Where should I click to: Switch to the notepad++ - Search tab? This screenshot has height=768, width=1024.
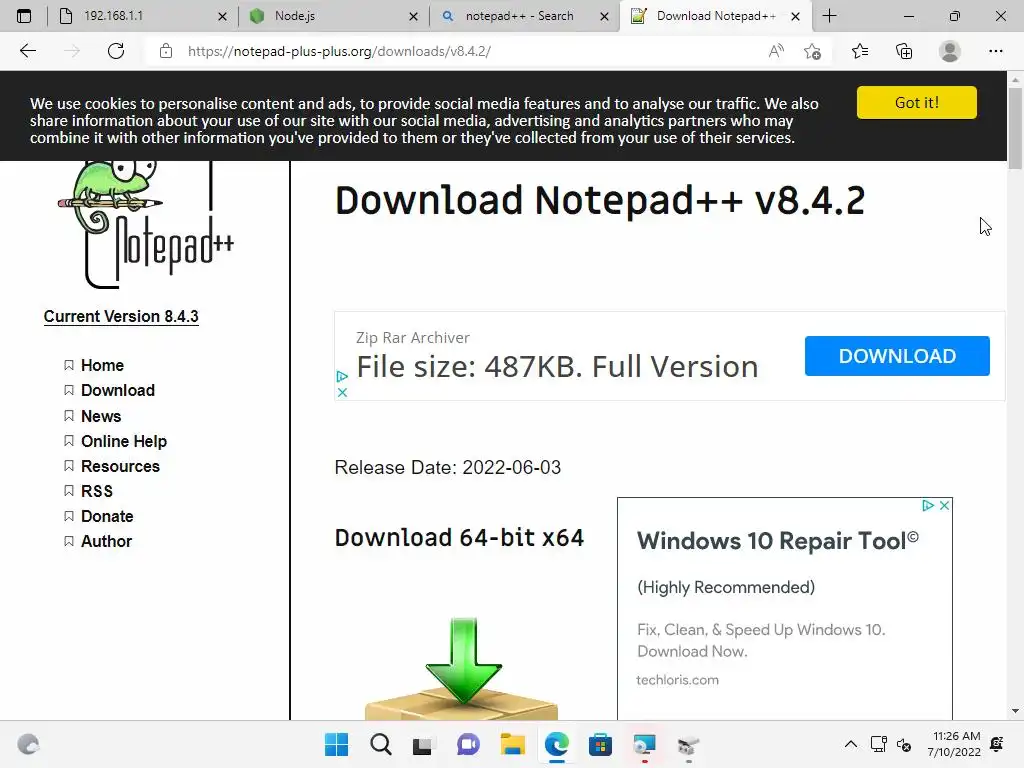[525, 16]
